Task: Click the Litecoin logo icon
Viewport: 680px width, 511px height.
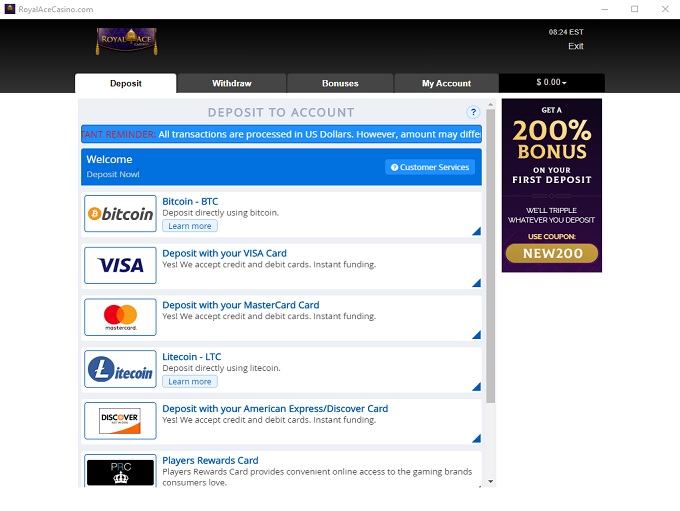Action: point(120,370)
